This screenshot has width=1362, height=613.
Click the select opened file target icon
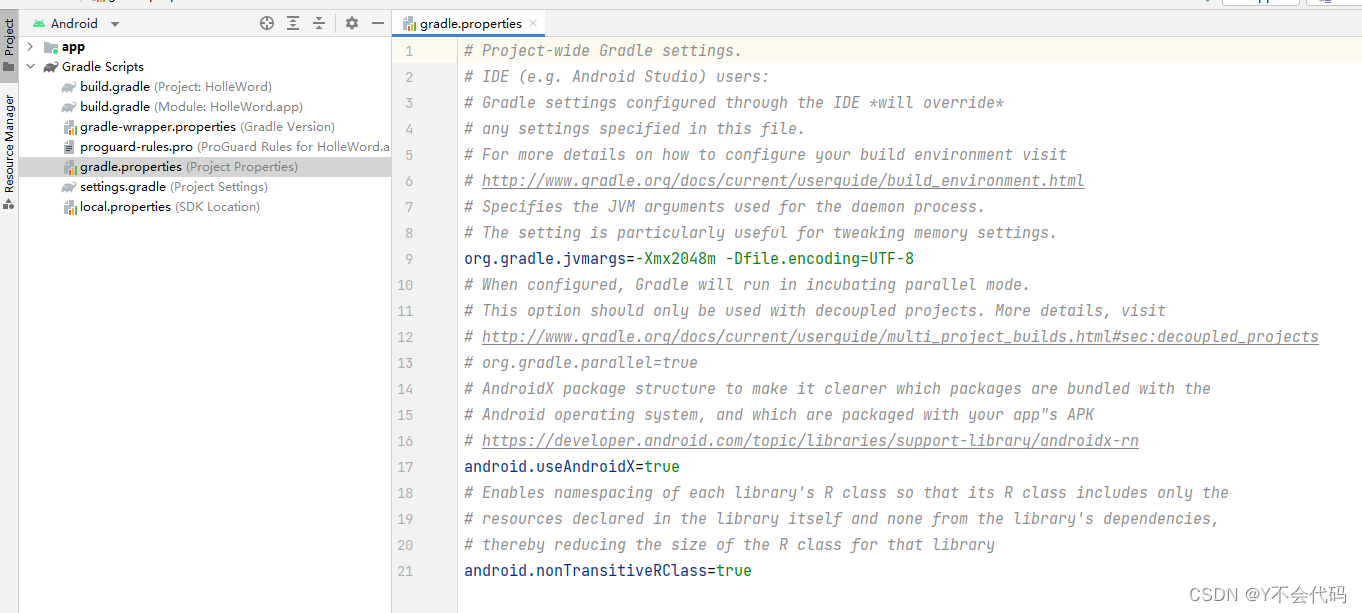(x=267, y=23)
